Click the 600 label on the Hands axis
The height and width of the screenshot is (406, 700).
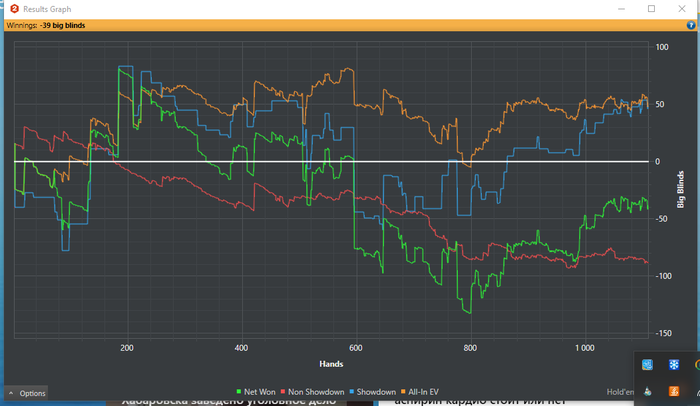[x=356, y=348]
